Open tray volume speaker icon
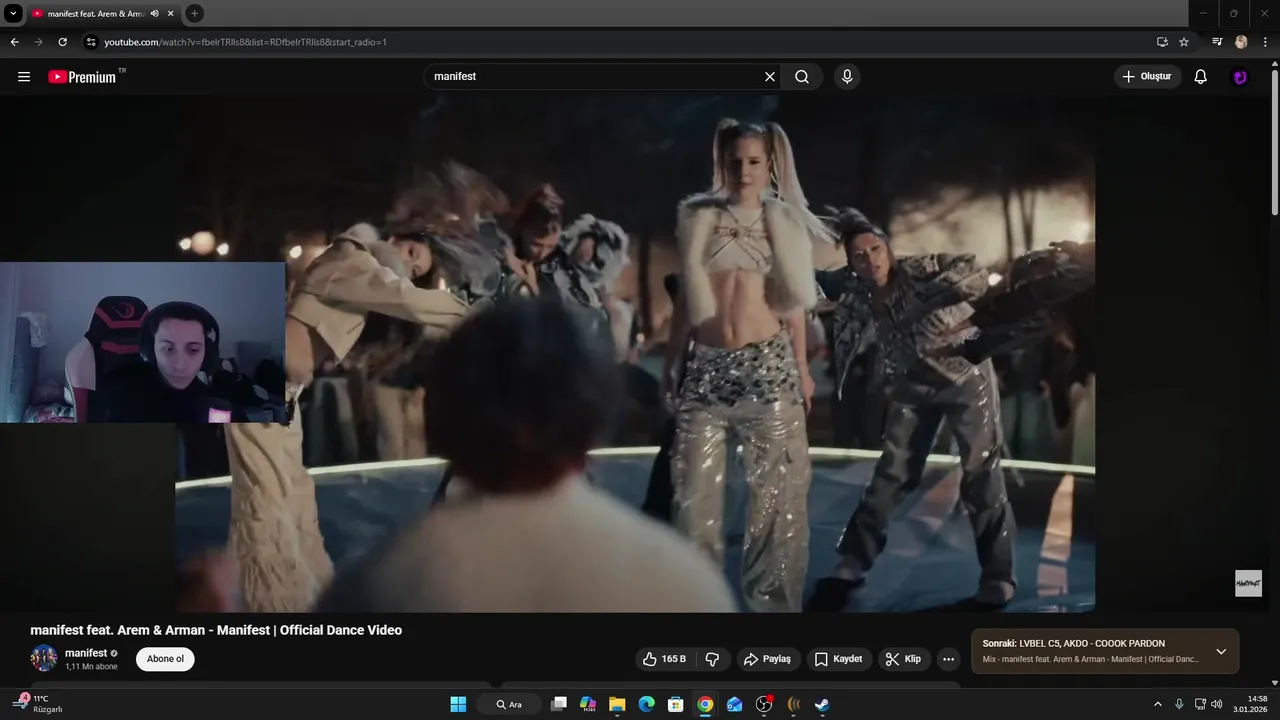1280x720 pixels. tap(1217, 704)
